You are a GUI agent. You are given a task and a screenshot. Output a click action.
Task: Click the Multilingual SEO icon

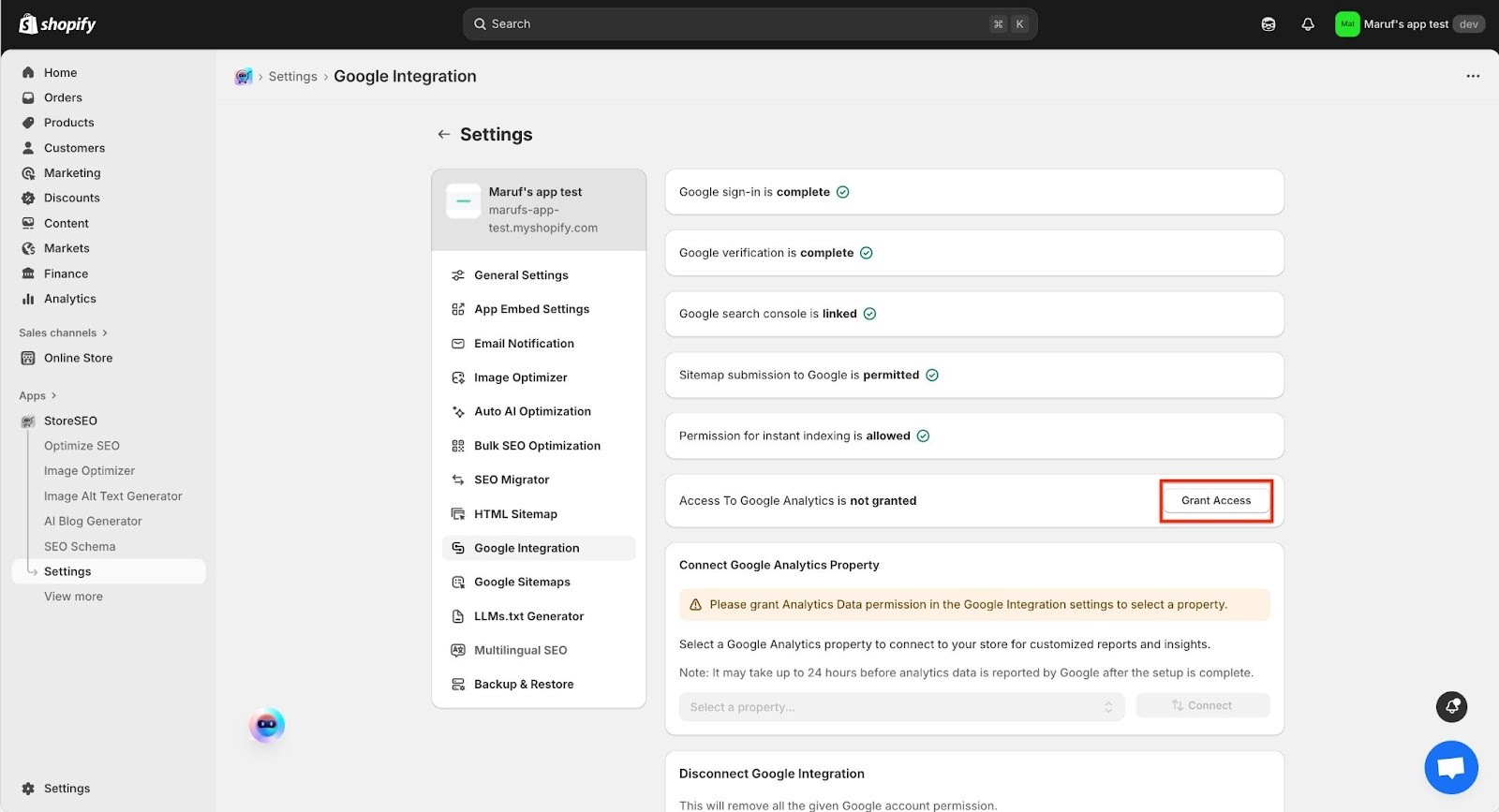click(458, 650)
